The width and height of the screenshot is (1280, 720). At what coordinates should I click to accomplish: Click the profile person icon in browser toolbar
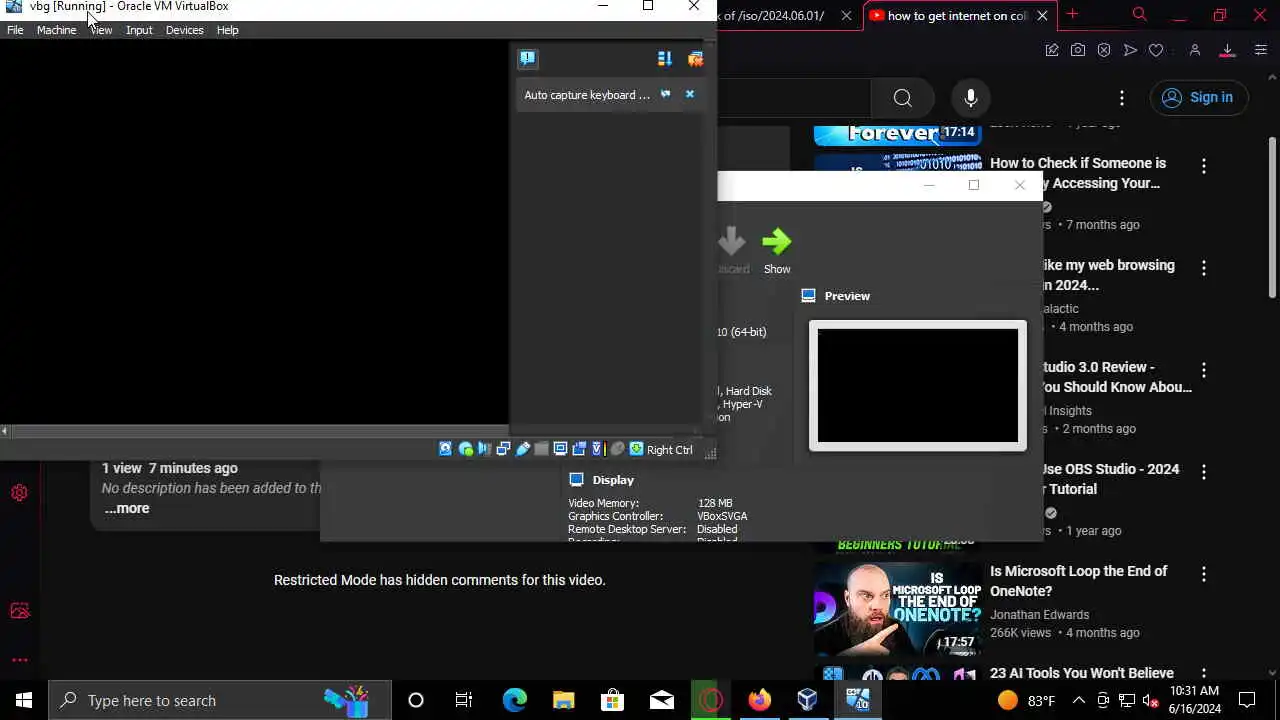[1194, 50]
